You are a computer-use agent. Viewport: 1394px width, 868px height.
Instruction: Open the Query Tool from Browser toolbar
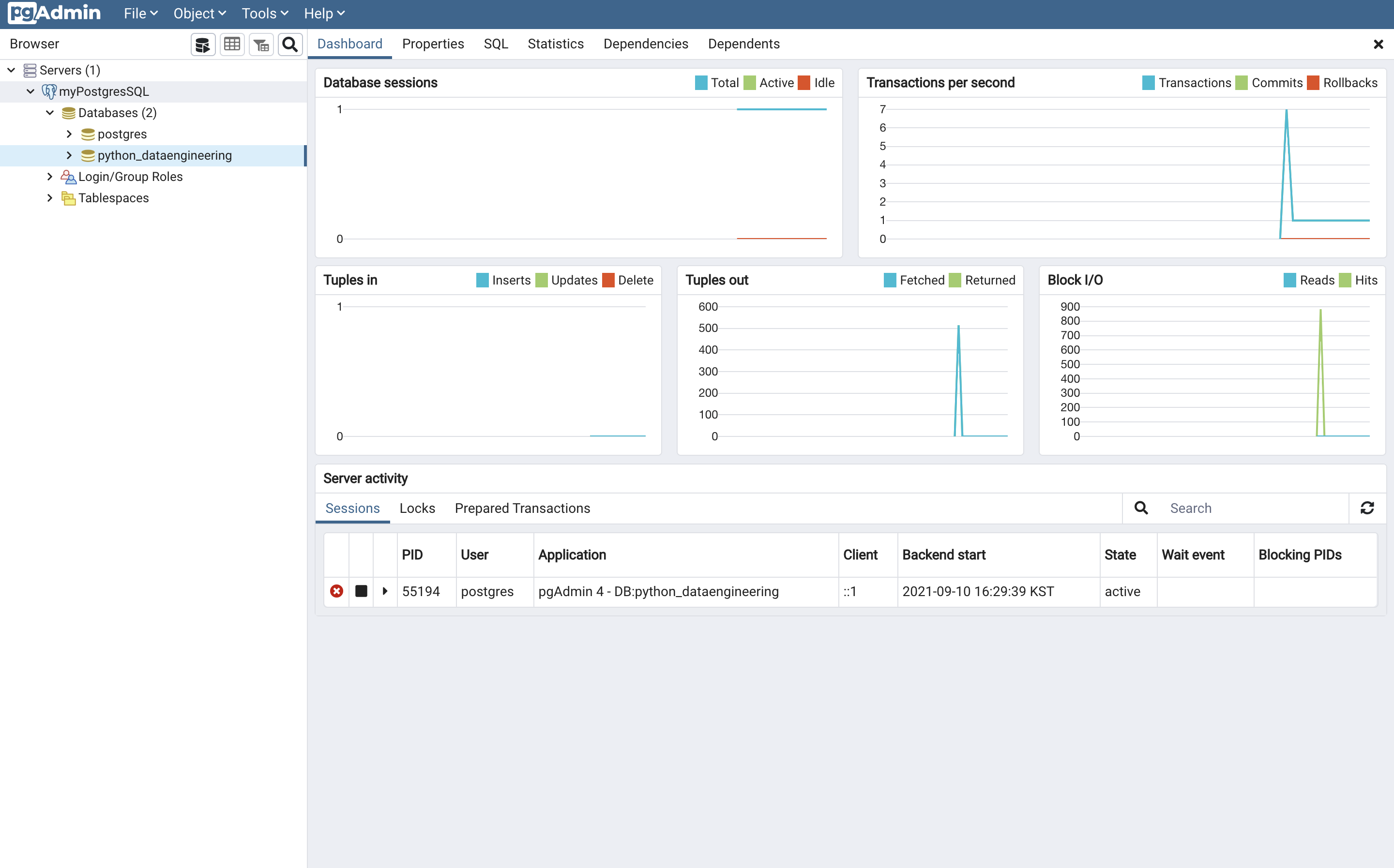203,44
